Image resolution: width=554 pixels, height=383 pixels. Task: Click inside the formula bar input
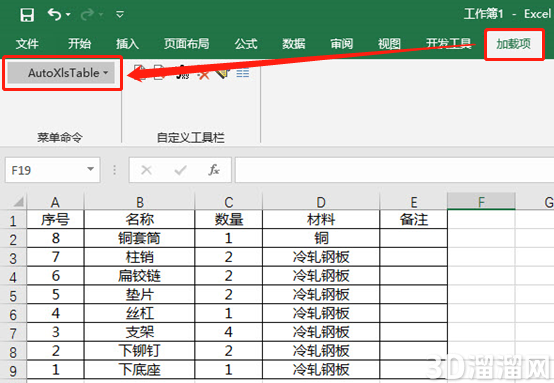(x=394, y=170)
